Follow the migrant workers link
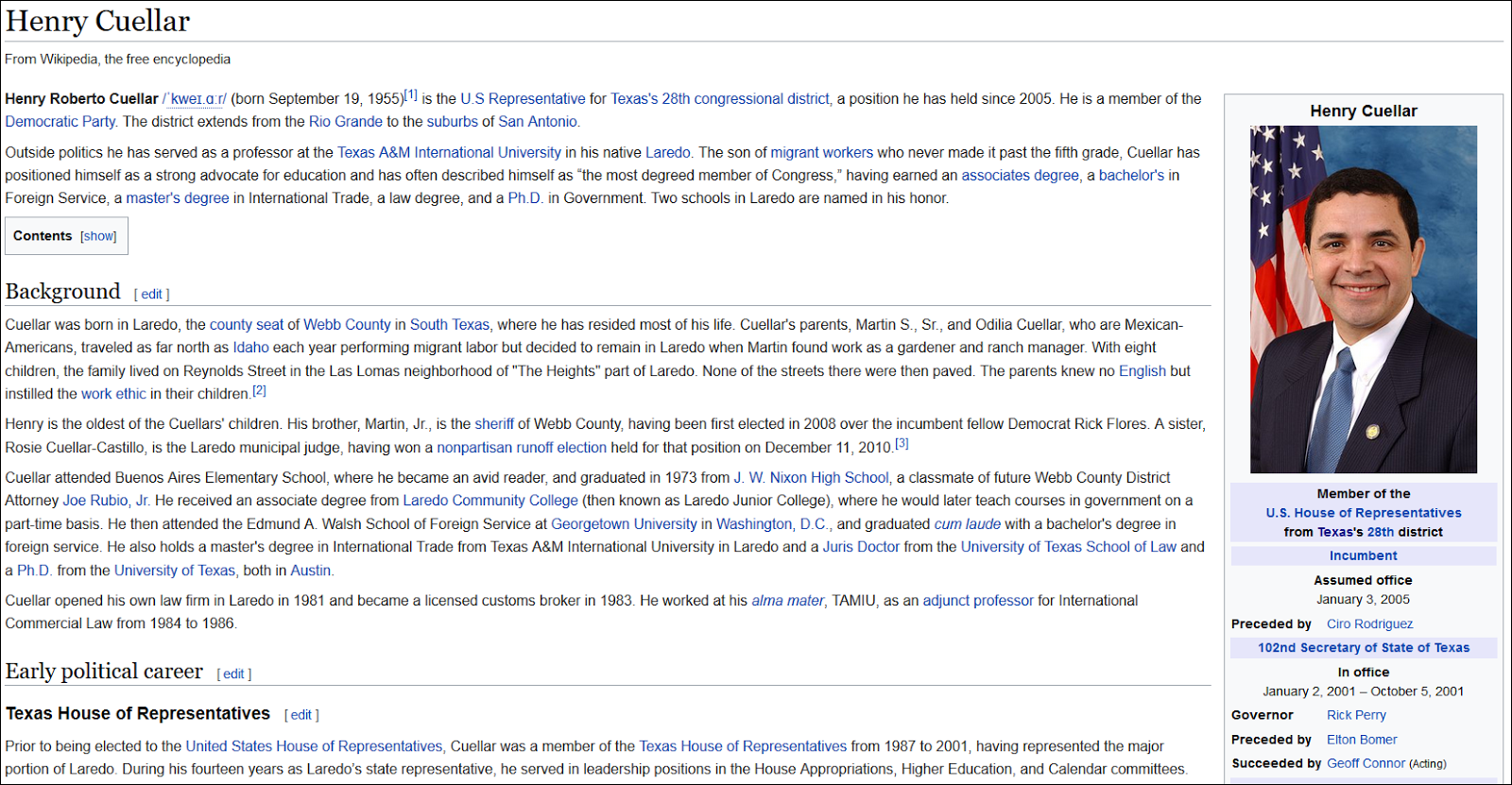1512x785 pixels. 822,153
